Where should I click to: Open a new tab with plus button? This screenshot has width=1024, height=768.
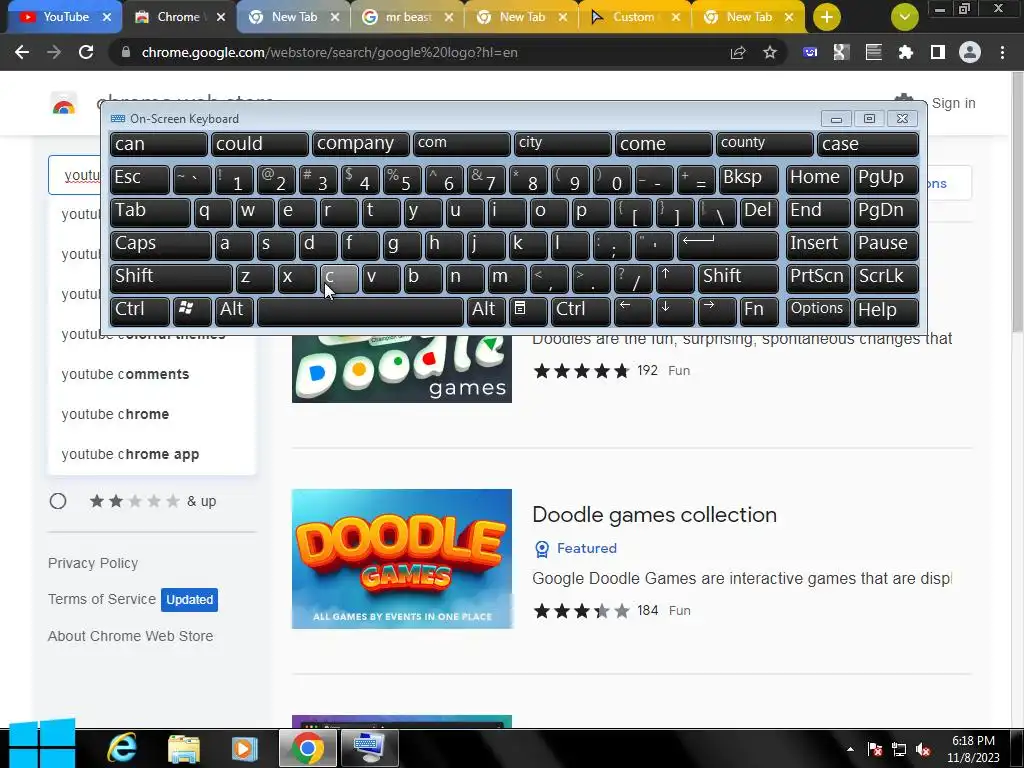coord(827,17)
